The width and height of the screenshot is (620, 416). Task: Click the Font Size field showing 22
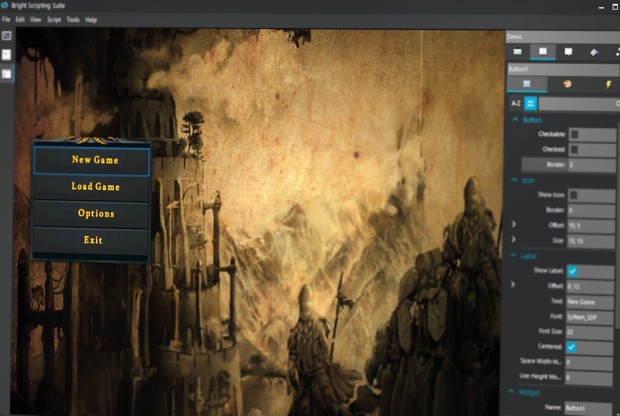(x=589, y=332)
